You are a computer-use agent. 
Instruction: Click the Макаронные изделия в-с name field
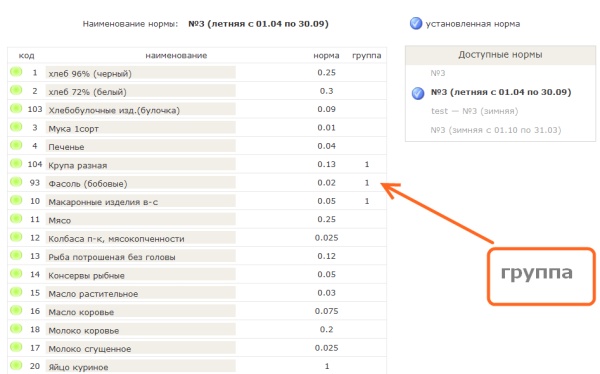click(x=140, y=201)
